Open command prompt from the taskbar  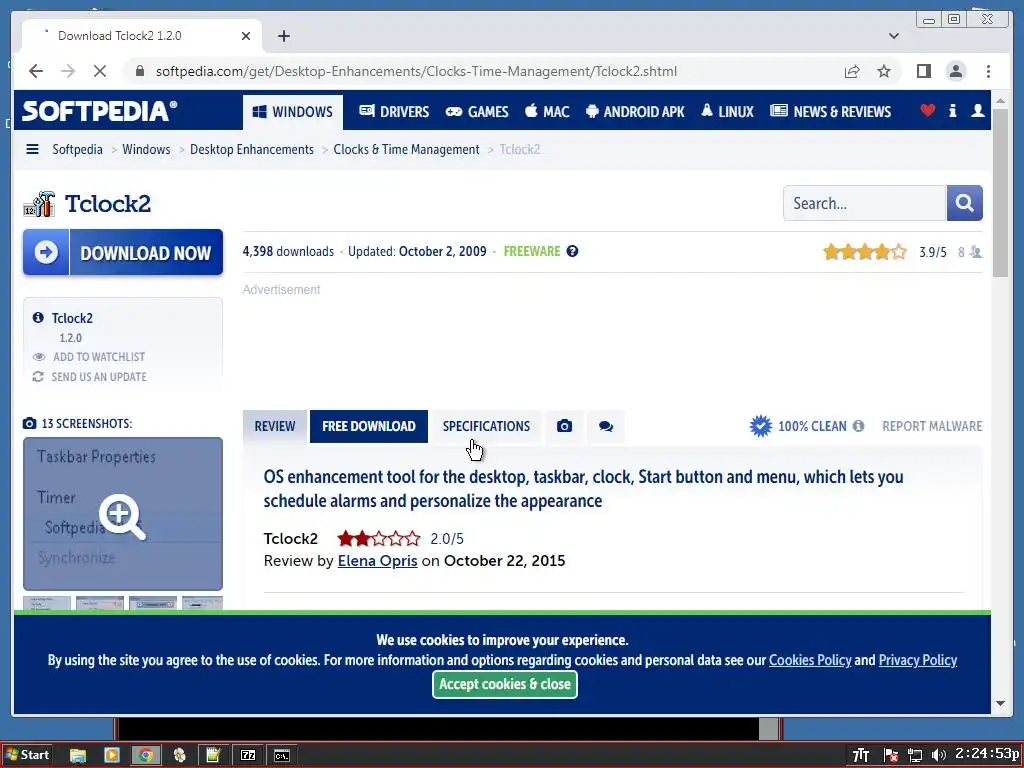[x=281, y=756]
